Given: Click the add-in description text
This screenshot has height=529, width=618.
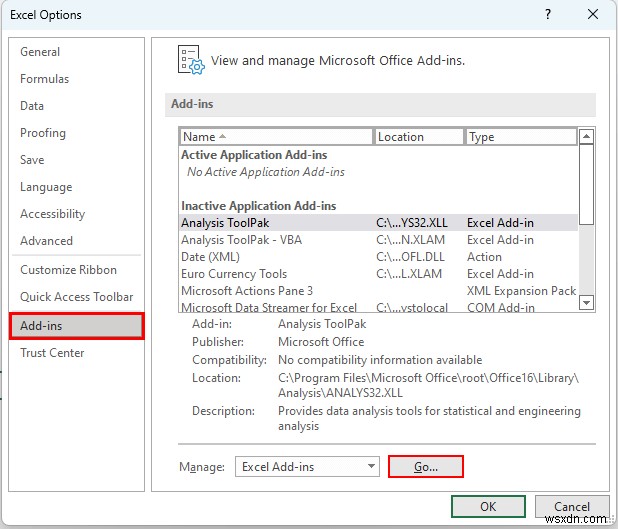Looking at the screenshot, I should pos(429,418).
